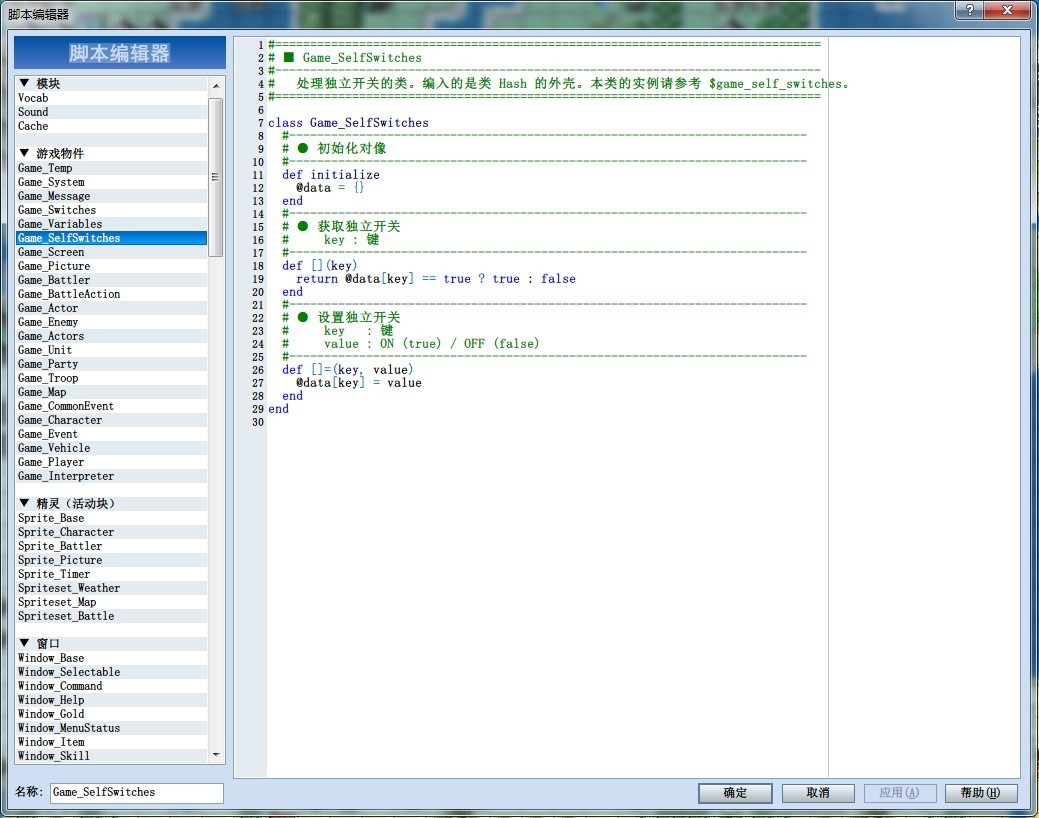The height and width of the screenshot is (818, 1039).
Task: Open the Game_Interpreter script
Action: [x=111, y=476]
